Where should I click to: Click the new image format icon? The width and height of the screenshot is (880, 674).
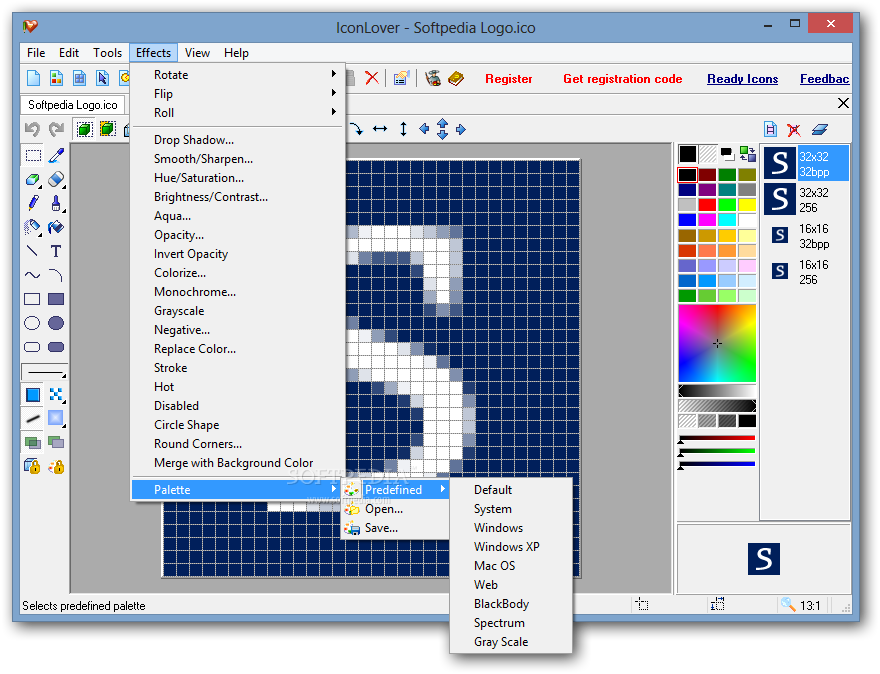click(771, 130)
